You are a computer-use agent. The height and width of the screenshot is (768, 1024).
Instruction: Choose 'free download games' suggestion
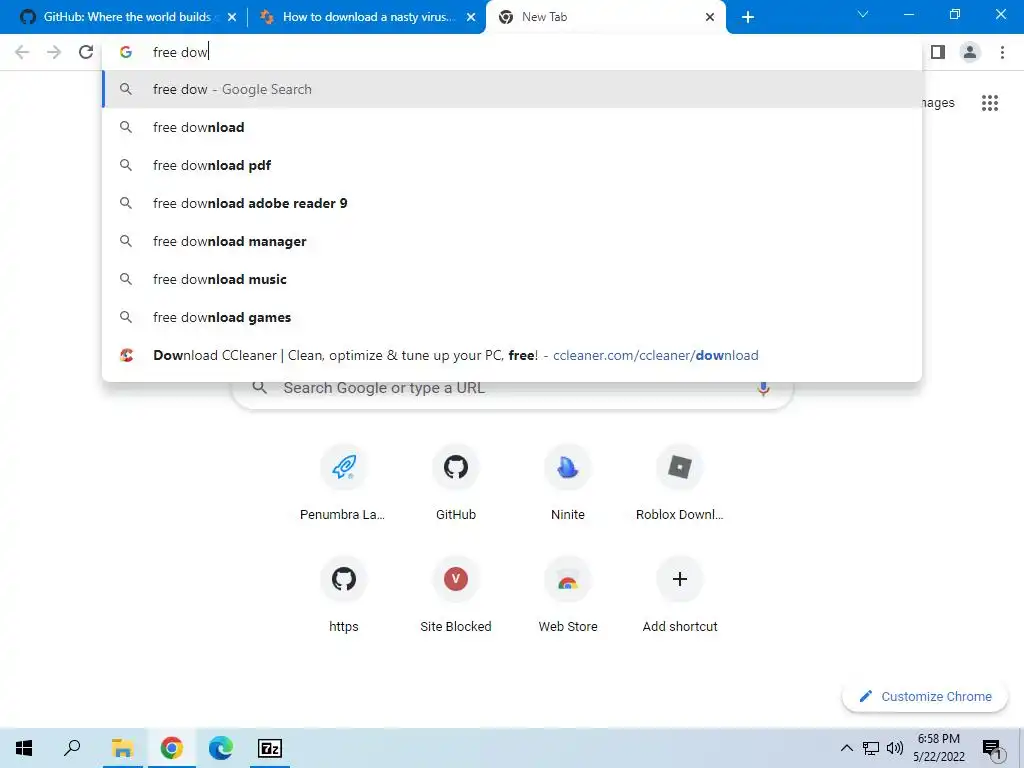(x=512, y=317)
